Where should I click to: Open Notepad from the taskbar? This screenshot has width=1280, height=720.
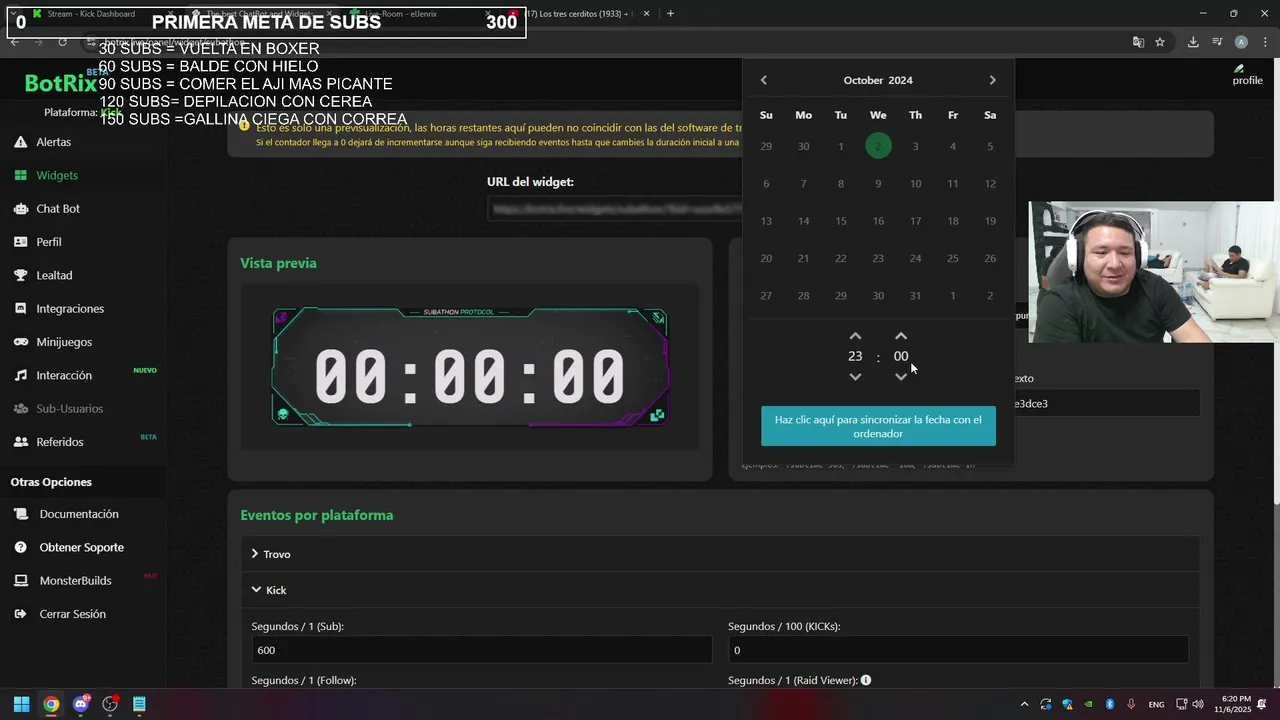coord(139,704)
